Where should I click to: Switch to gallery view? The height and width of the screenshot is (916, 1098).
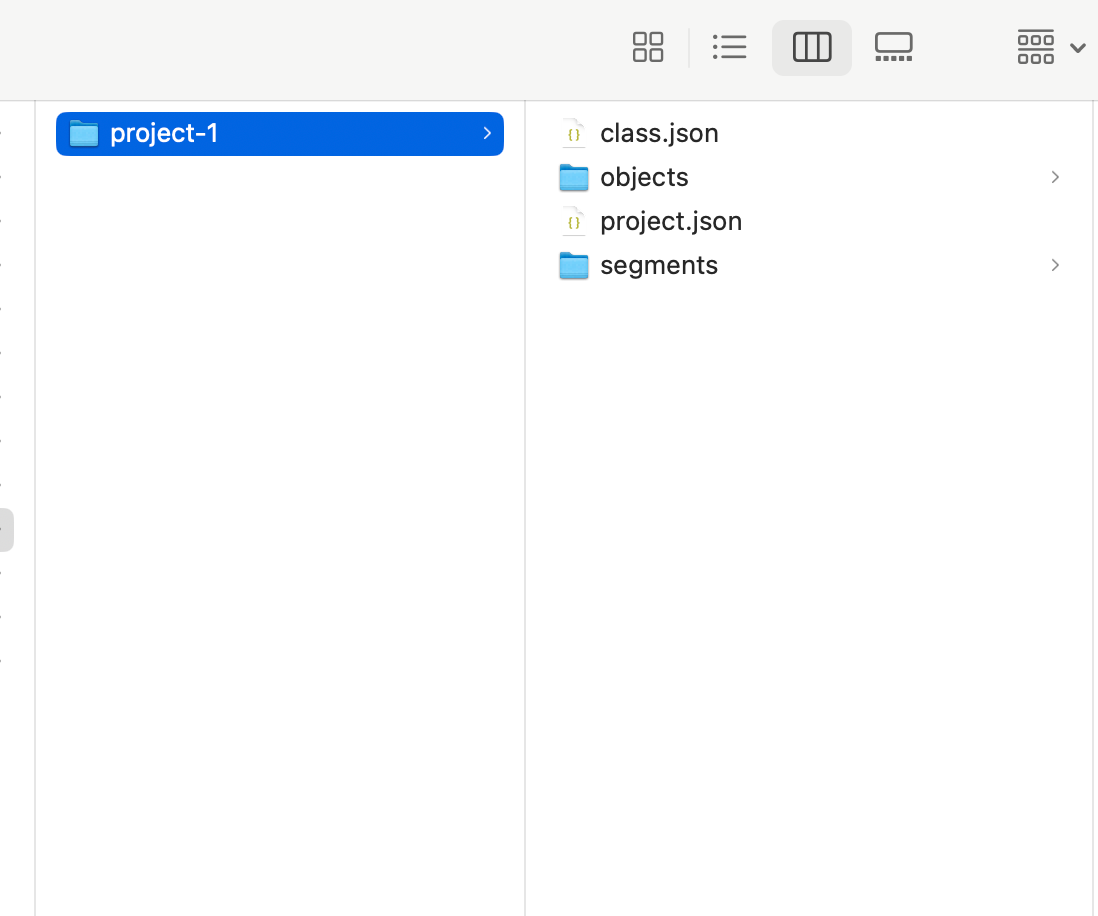pos(893,47)
